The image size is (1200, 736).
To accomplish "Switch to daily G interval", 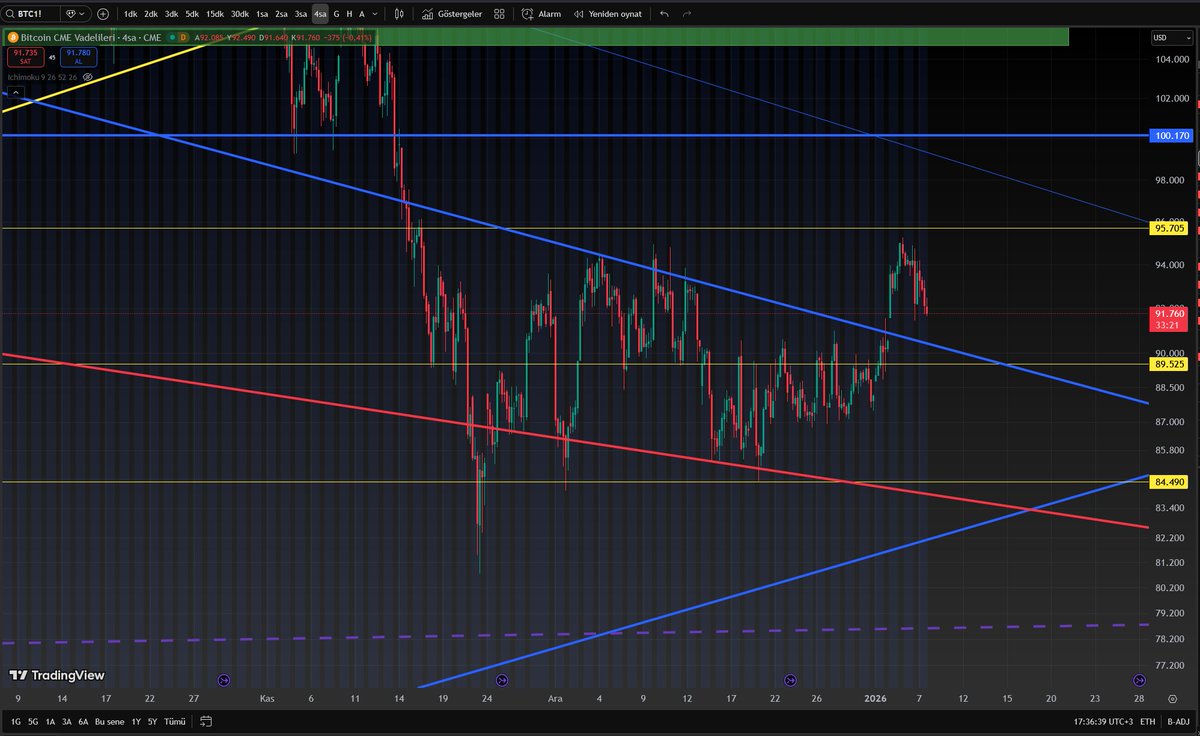I will 336,14.
